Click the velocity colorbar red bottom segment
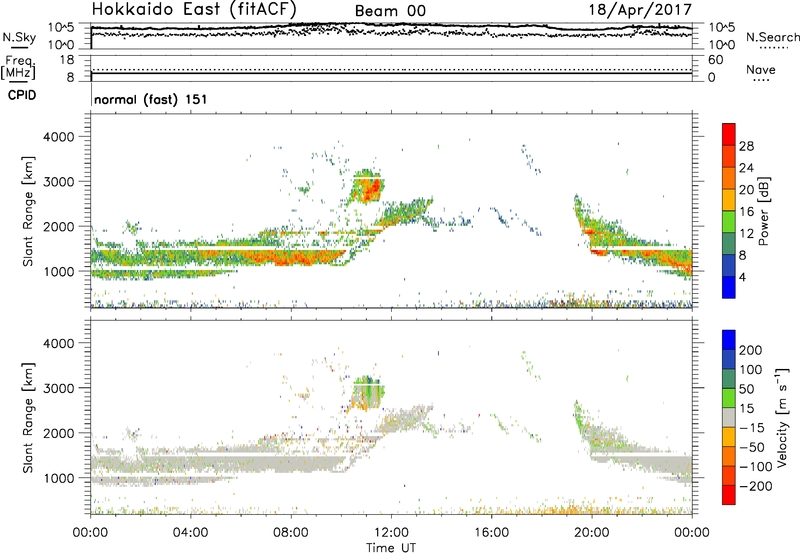800x554 pixels. [x=729, y=495]
